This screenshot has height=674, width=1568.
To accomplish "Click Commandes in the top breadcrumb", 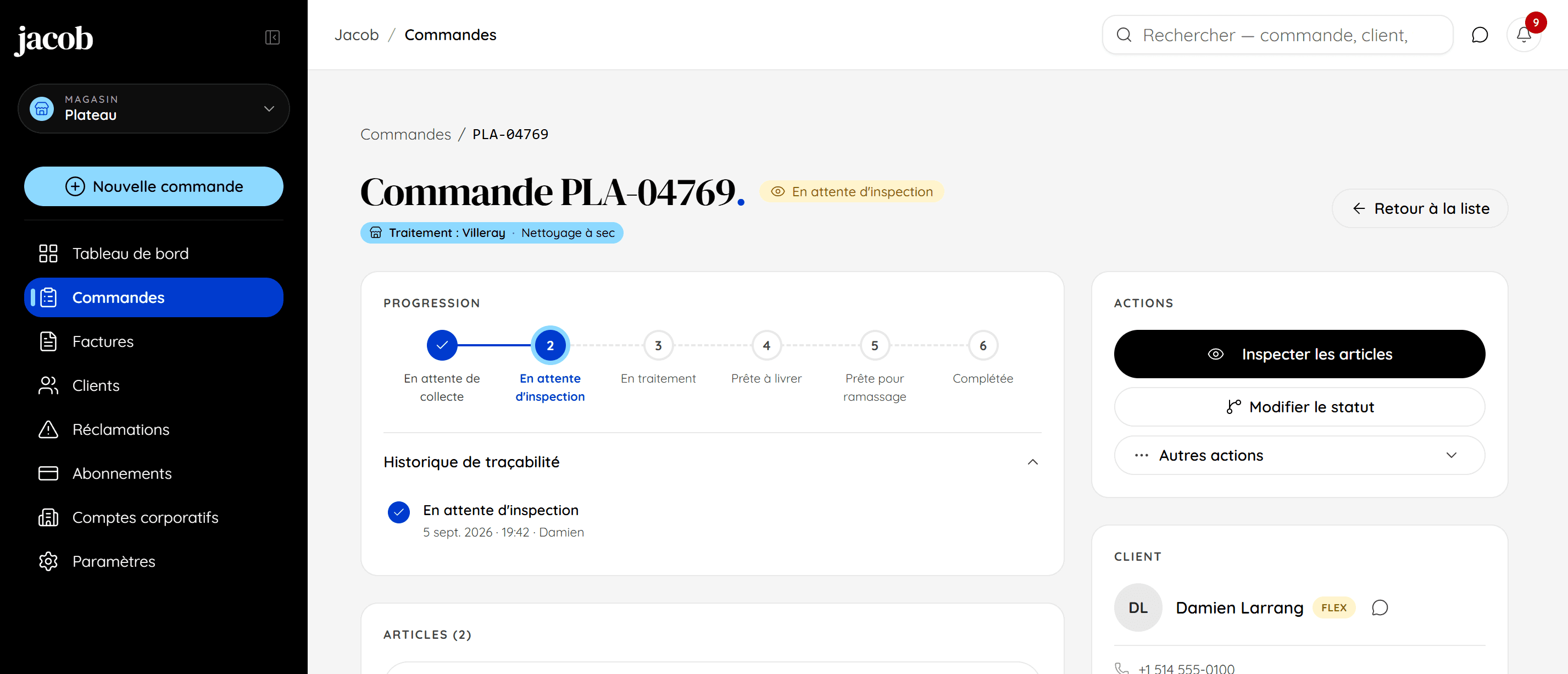I will tap(451, 35).
